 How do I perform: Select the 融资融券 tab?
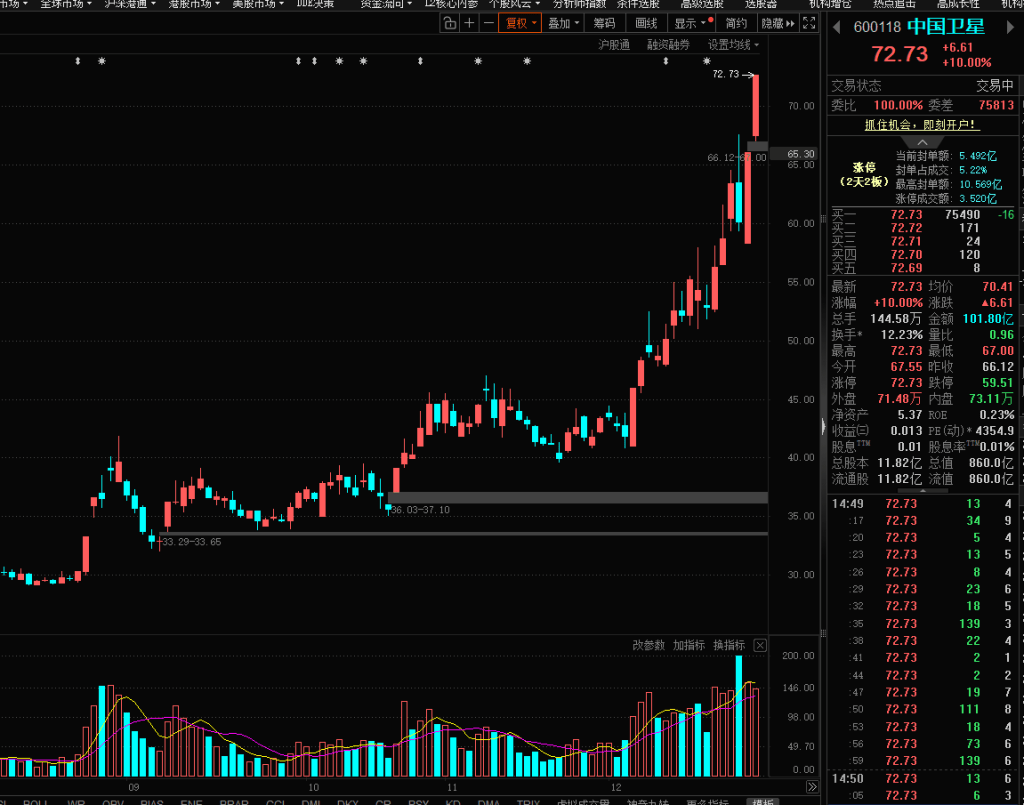(668, 45)
